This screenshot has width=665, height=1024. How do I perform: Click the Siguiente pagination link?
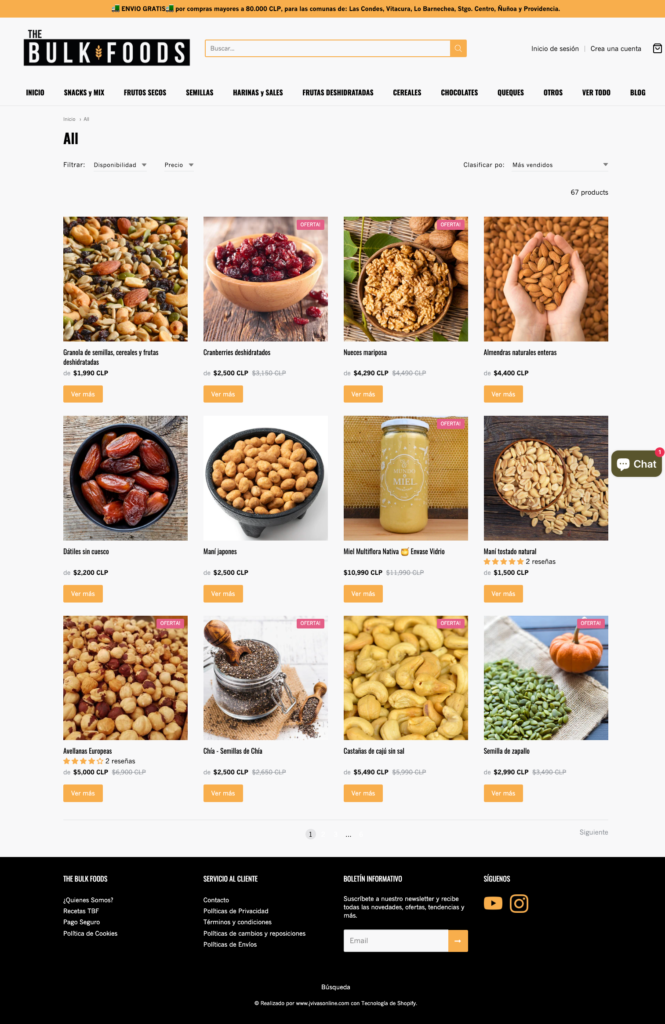[x=593, y=832]
